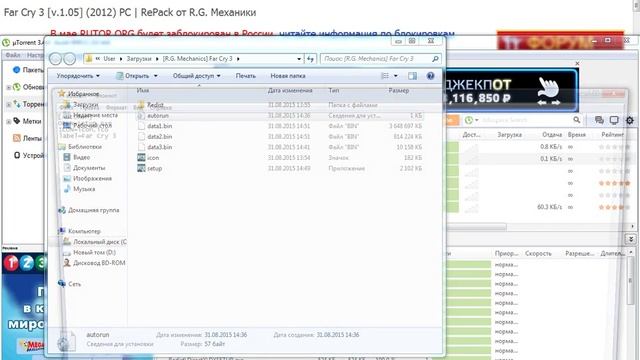Expand Торрент node in uTorrent sidebar
This screenshot has width=640, height=360.
(9, 105)
